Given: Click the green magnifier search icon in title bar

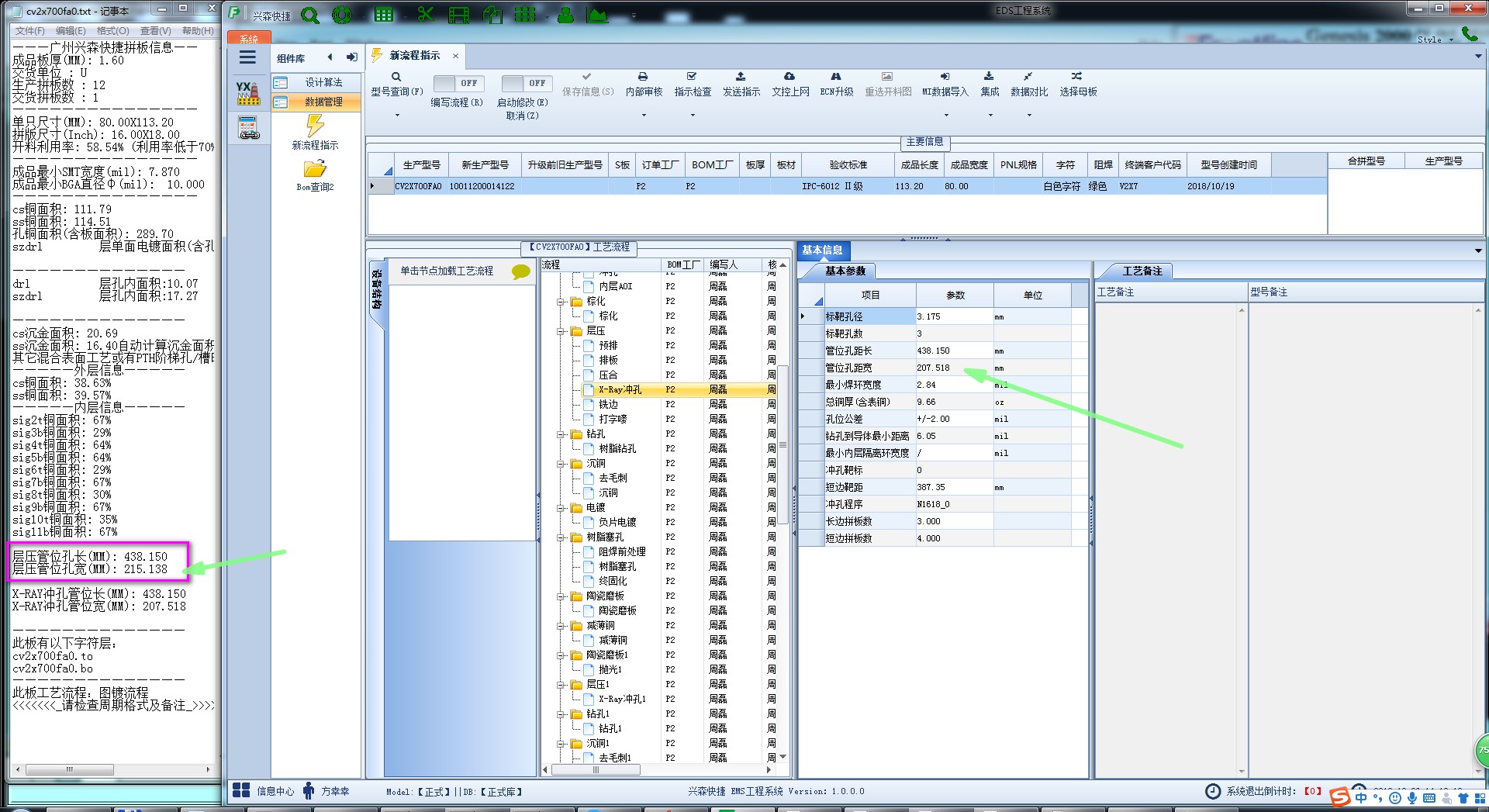Looking at the screenshot, I should (310, 15).
